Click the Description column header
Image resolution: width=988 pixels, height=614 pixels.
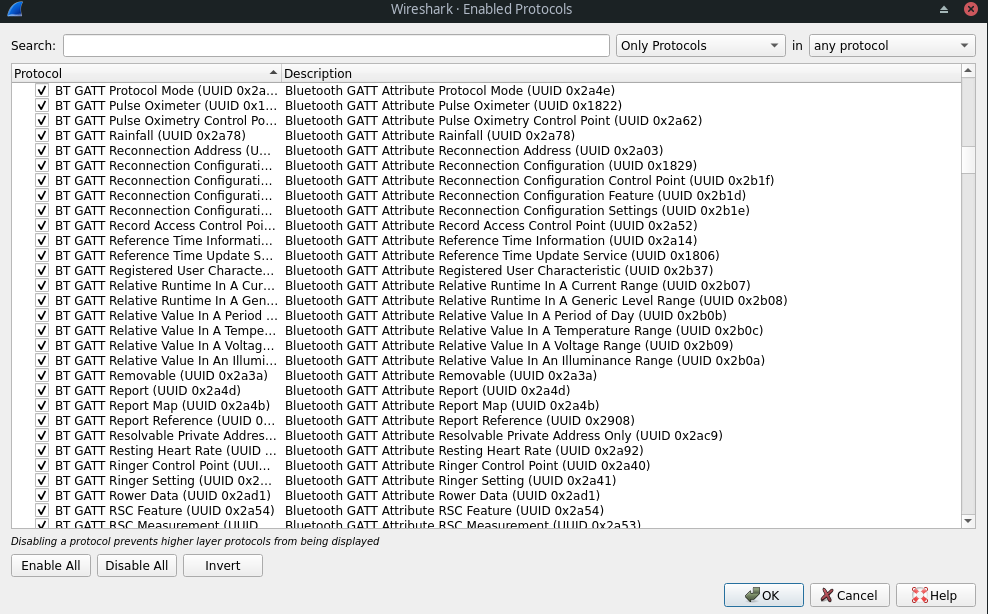click(621, 73)
